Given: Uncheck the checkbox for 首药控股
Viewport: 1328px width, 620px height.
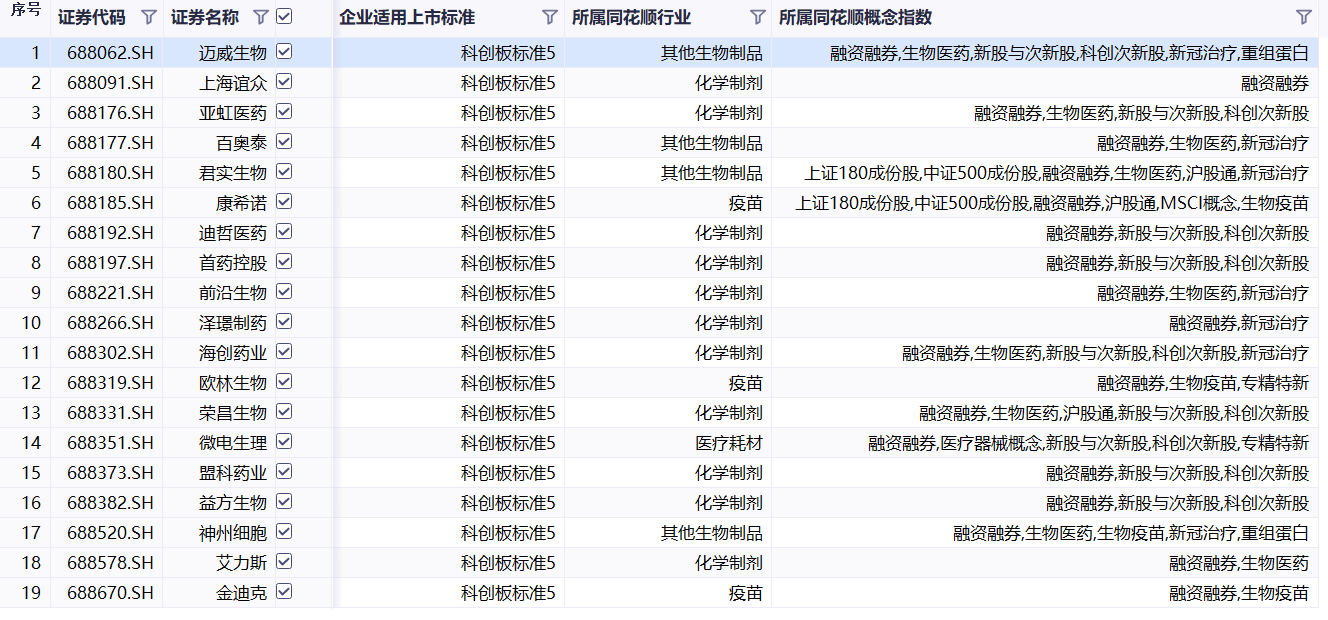Looking at the screenshot, I should pos(284,262).
